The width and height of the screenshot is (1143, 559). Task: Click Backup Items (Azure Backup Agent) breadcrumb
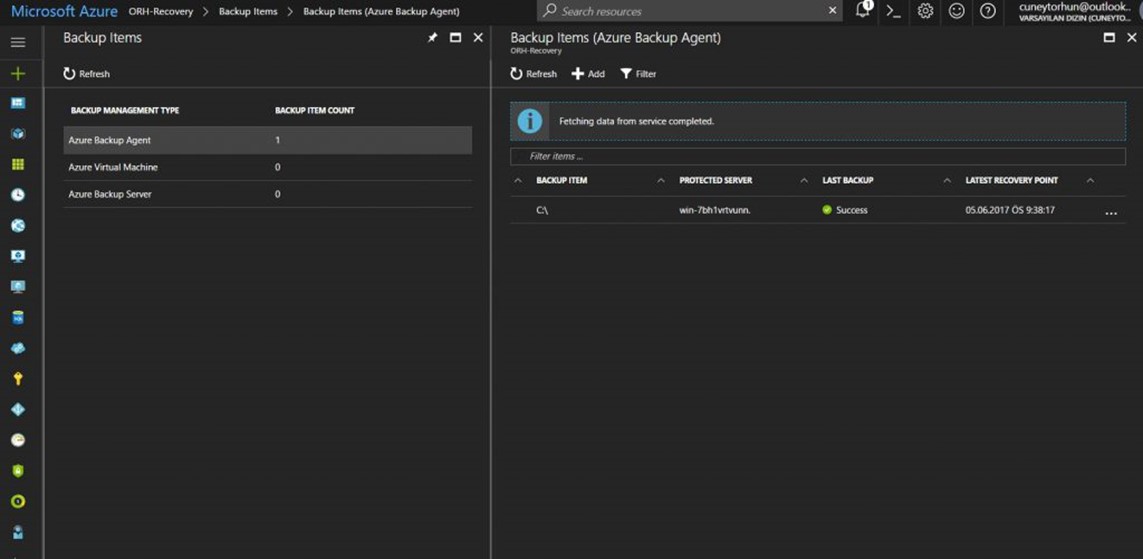pos(381,12)
